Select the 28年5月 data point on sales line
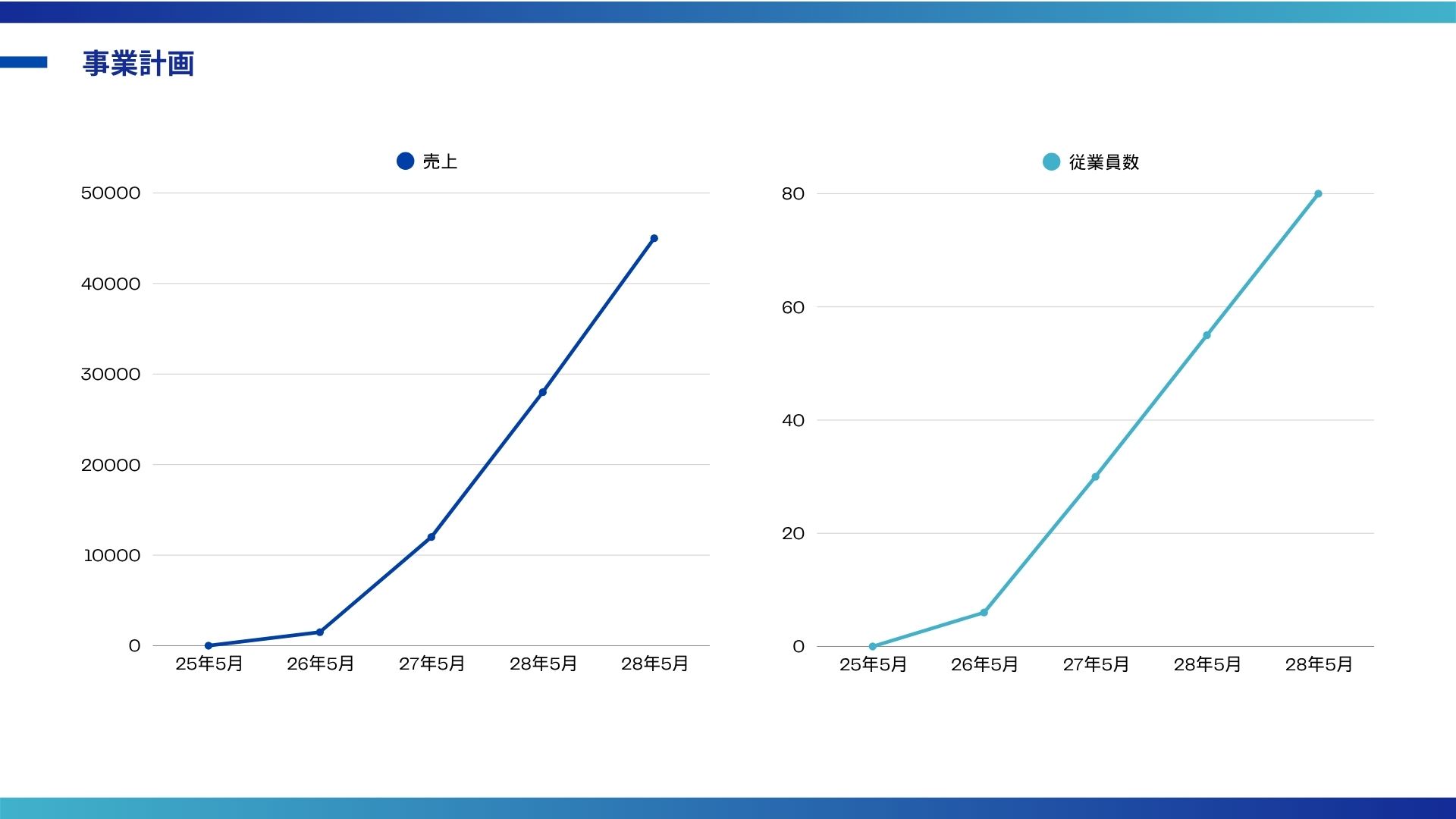This screenshot has width=1456, height=819. coord(542,391)
